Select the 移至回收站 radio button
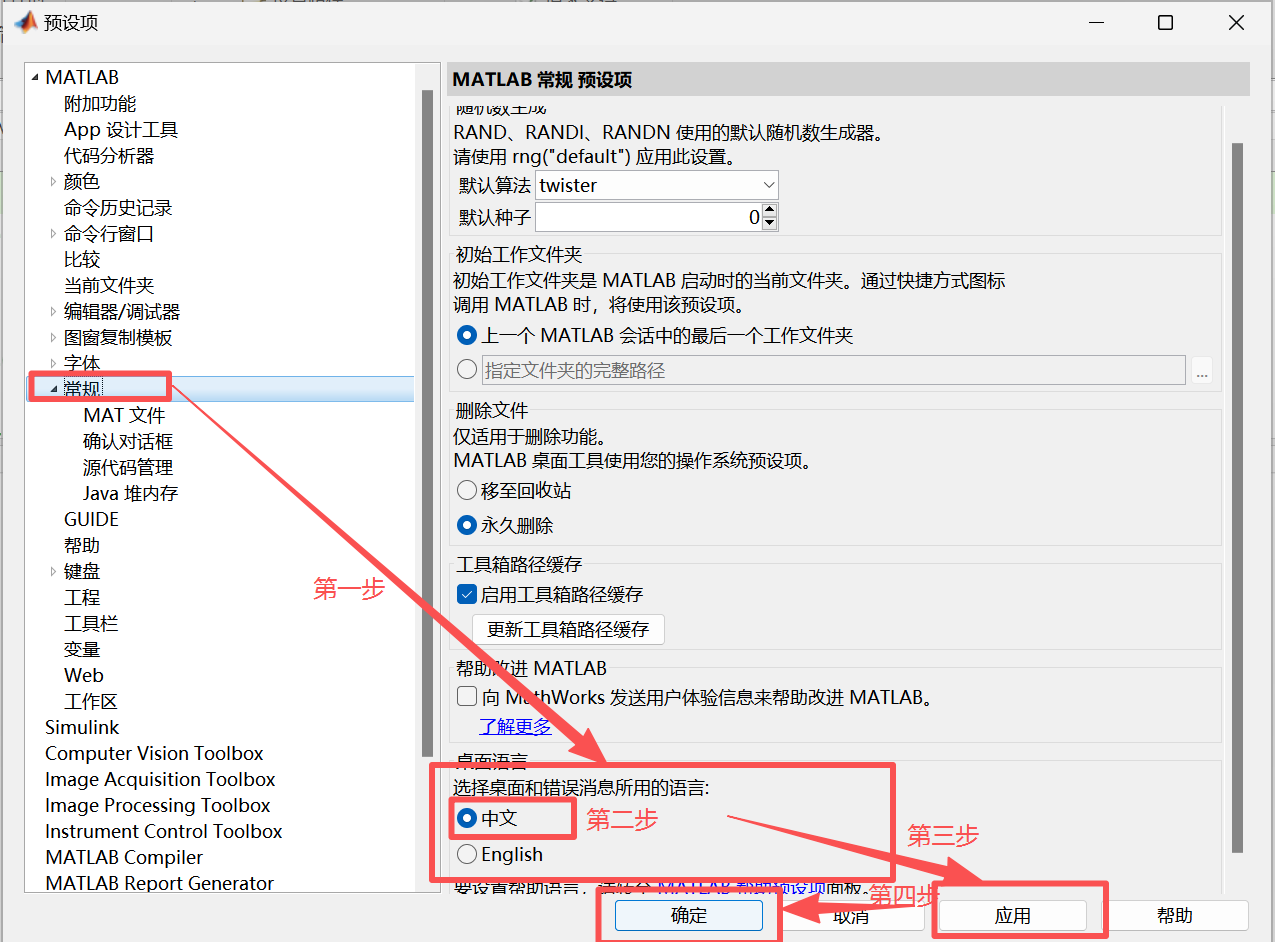Screen dimensions: 1275x942 [466, 491]
